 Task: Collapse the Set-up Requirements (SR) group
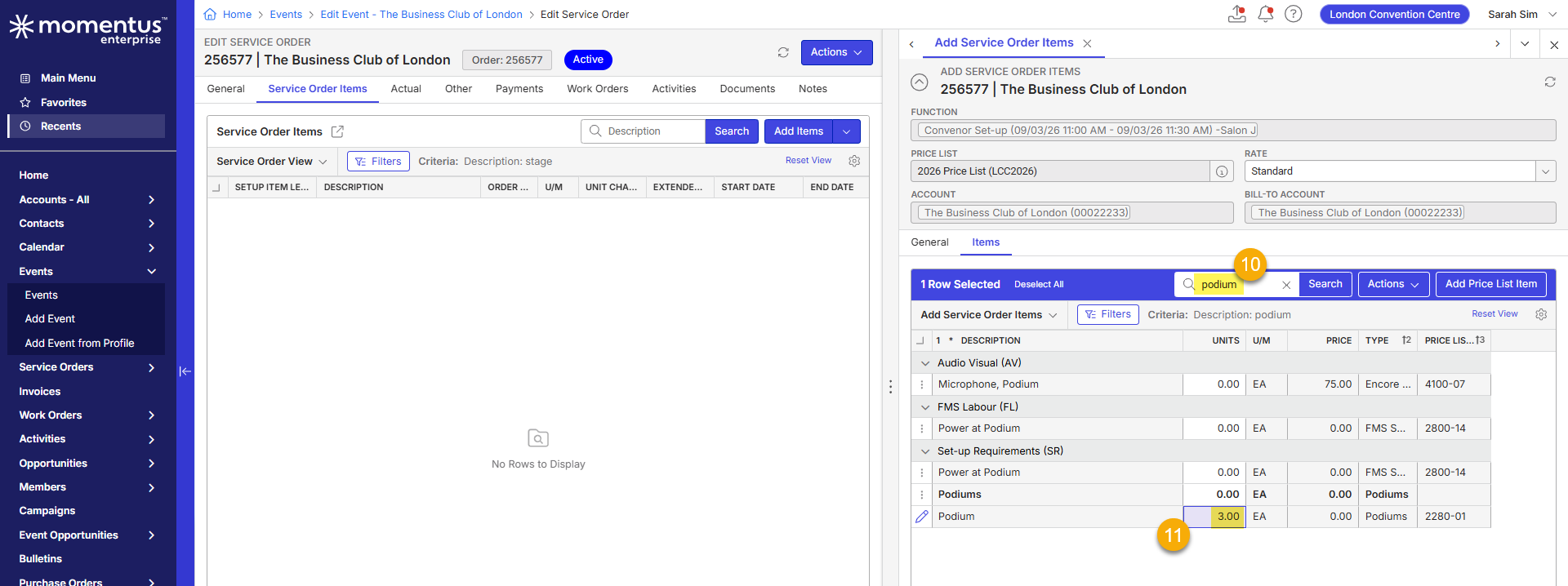(925, 451)
